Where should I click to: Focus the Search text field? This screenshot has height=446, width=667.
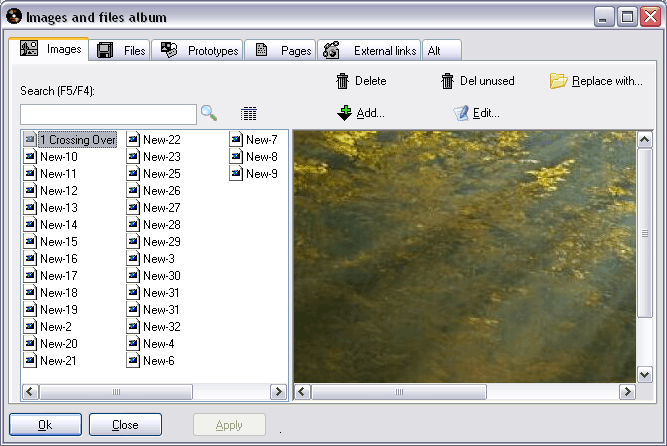click(x=108, y=114)
